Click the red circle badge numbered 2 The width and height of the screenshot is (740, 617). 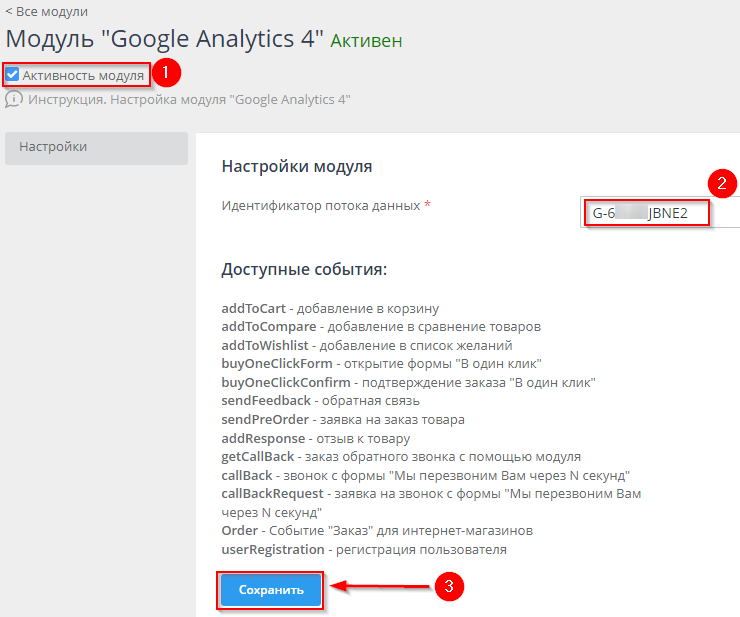pos(722,184)
